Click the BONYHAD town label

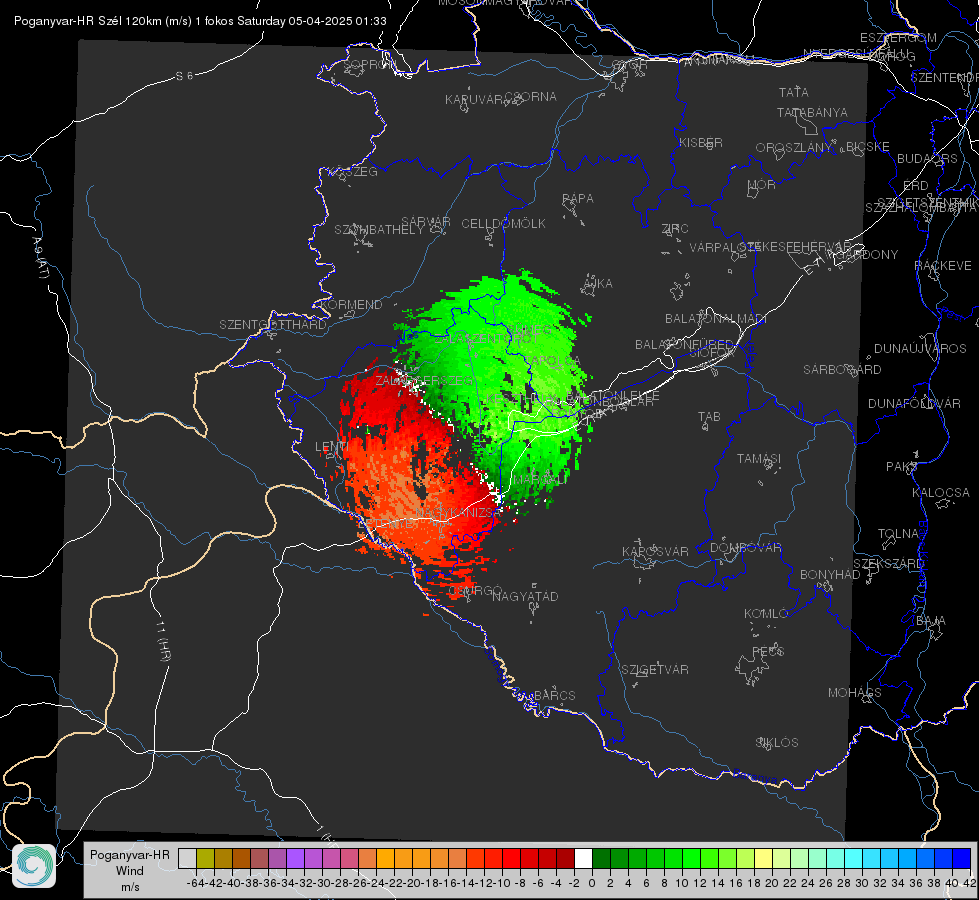[830, 575]
